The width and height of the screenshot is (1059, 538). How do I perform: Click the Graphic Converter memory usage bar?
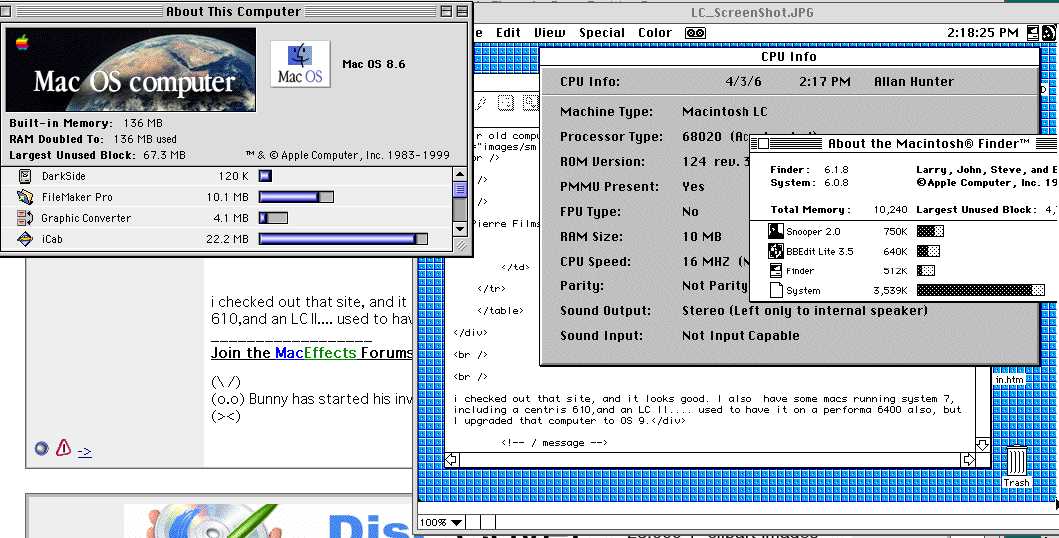point(273,218)
